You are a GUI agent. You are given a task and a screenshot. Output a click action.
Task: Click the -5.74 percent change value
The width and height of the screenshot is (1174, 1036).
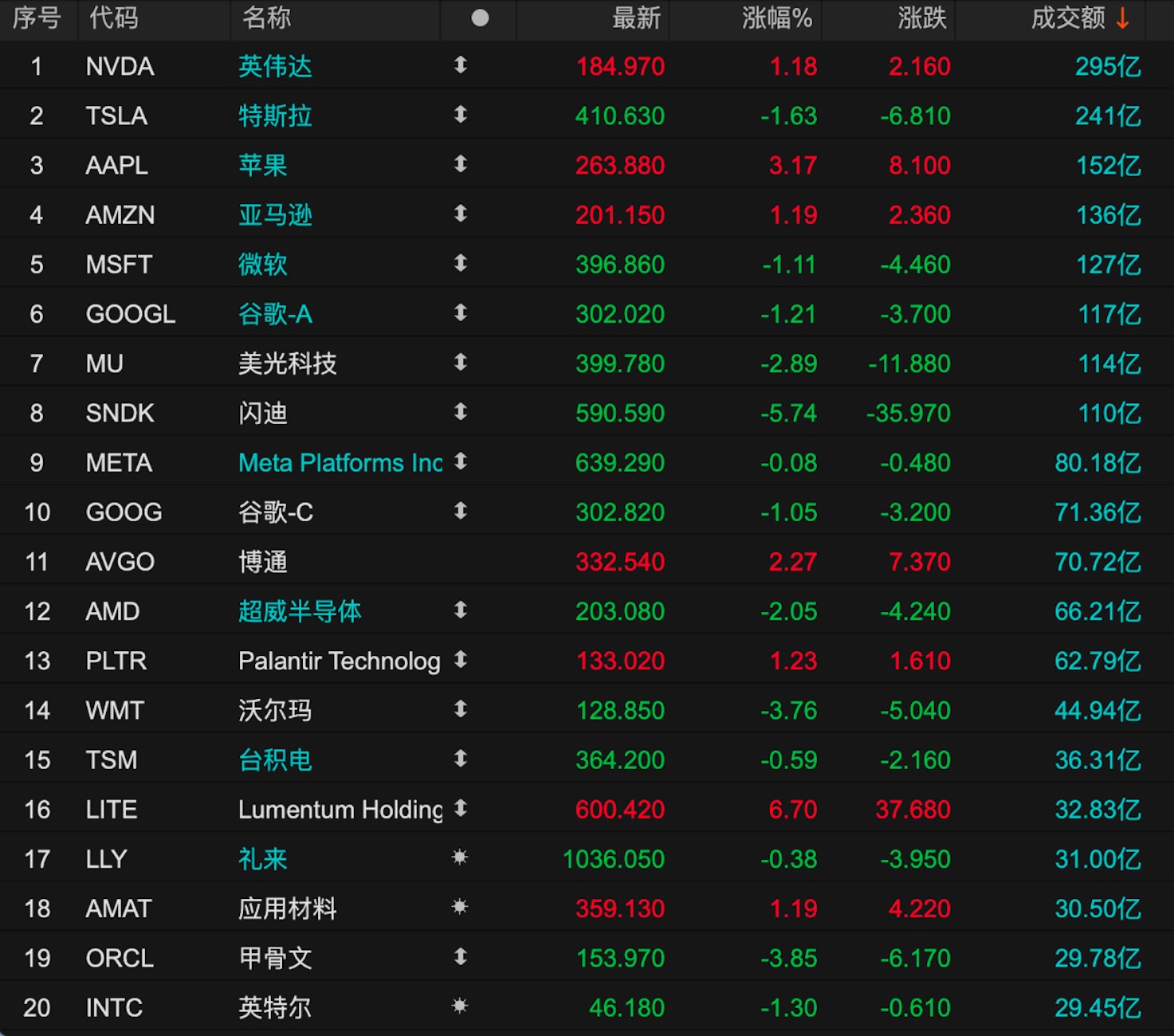[x=788, y=413]
